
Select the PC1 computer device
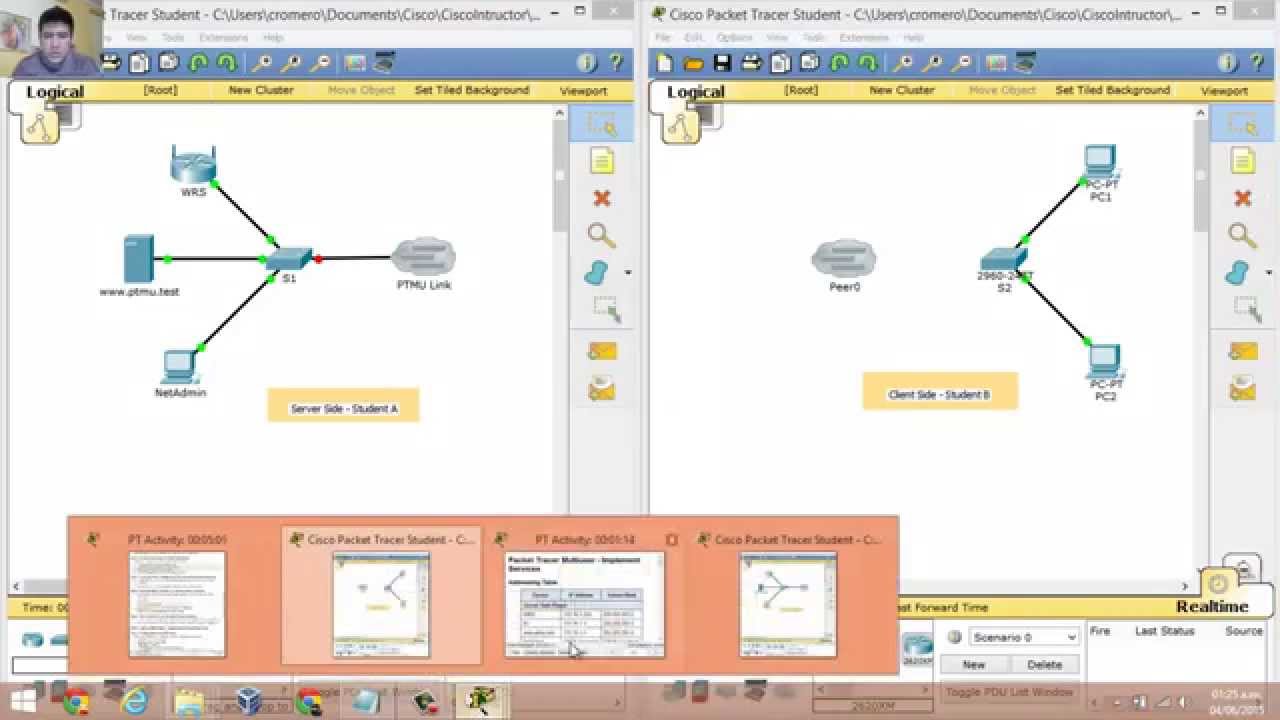coord(1100,162)
